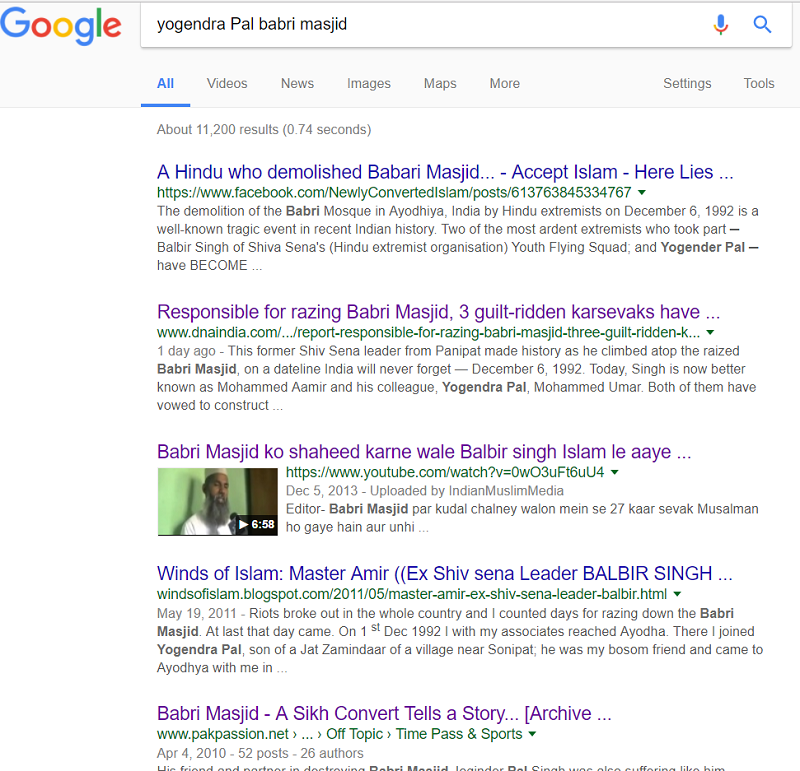Open the Maps tab
Viewport: 800px width, 771px height.
[440, 83]
